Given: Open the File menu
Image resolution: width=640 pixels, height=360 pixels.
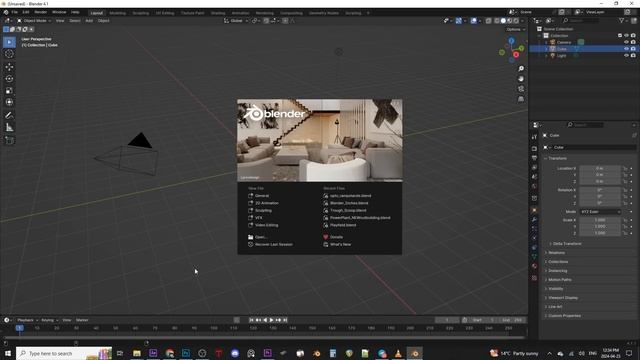Looking at the screenshot, I should pos(15,12).
